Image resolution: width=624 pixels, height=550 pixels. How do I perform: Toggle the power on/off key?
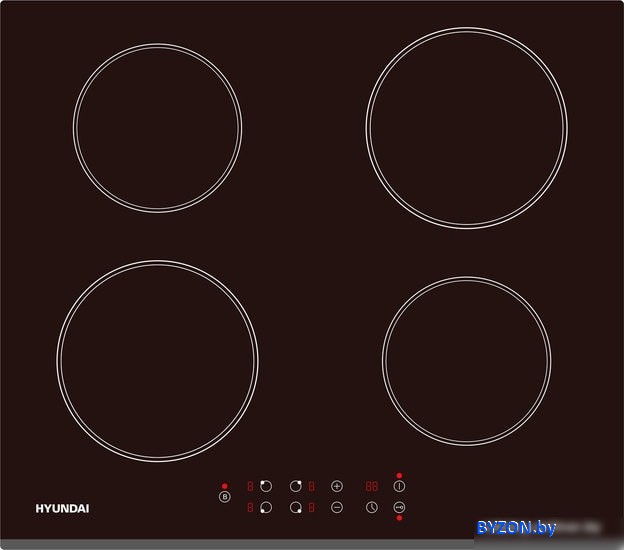pos(399,486)
